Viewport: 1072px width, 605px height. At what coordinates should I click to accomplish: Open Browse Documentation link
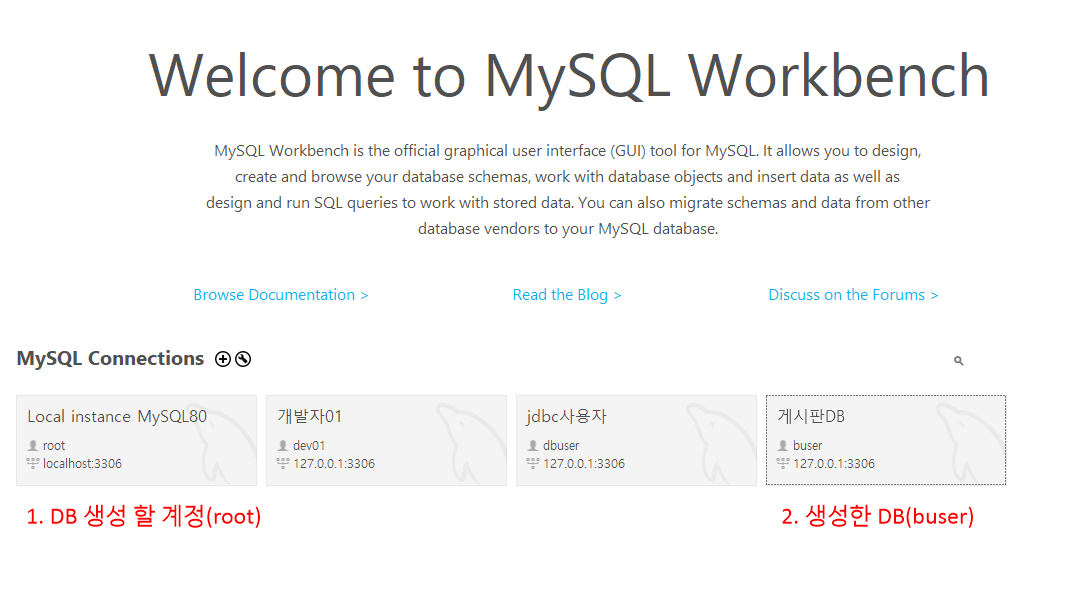tap(281, 295)
